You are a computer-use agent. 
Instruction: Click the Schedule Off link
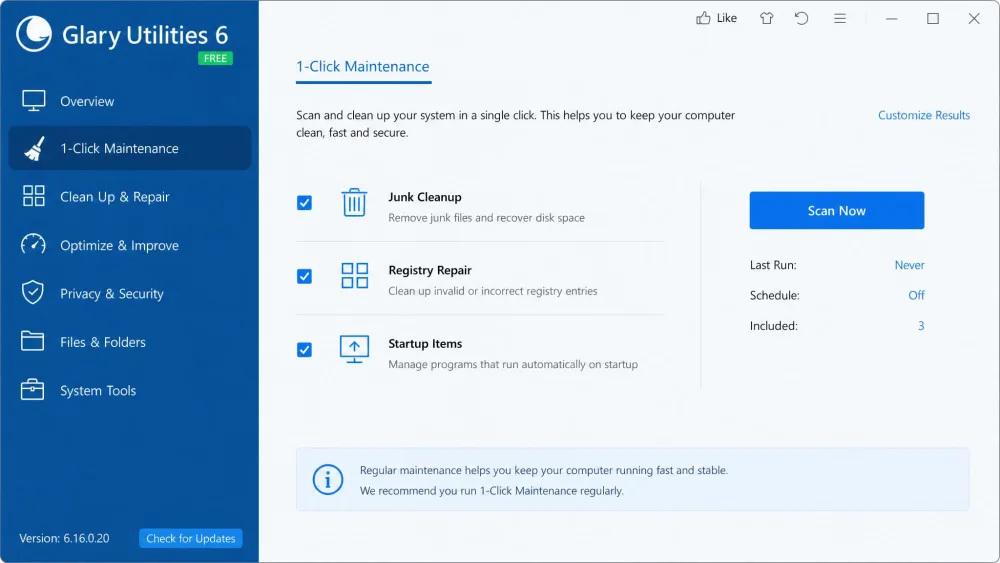tap(916, 295)
